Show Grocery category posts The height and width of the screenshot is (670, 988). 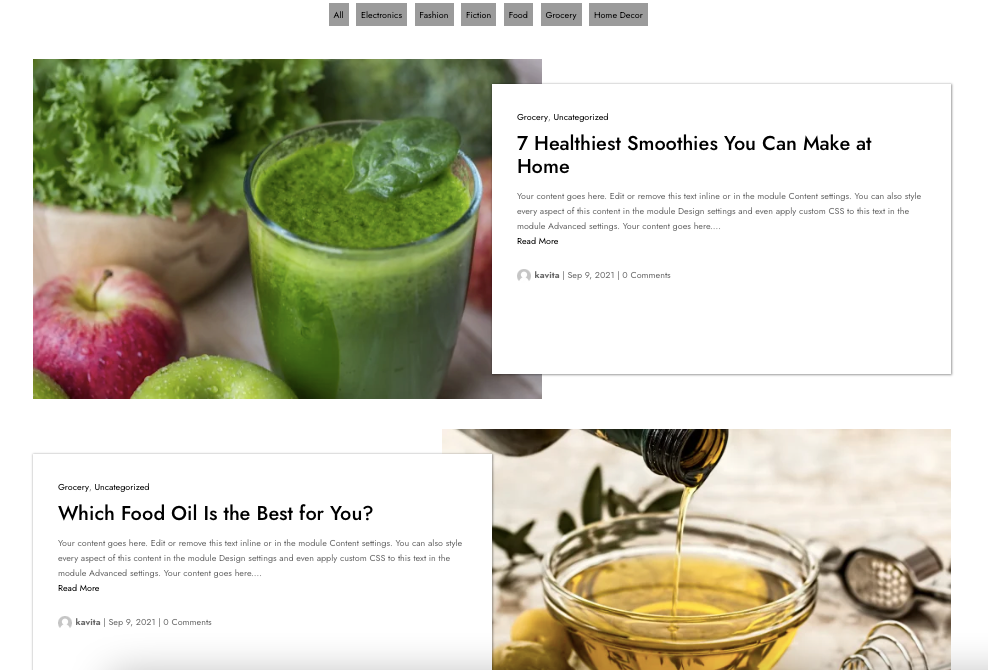(x=561, y=15)
